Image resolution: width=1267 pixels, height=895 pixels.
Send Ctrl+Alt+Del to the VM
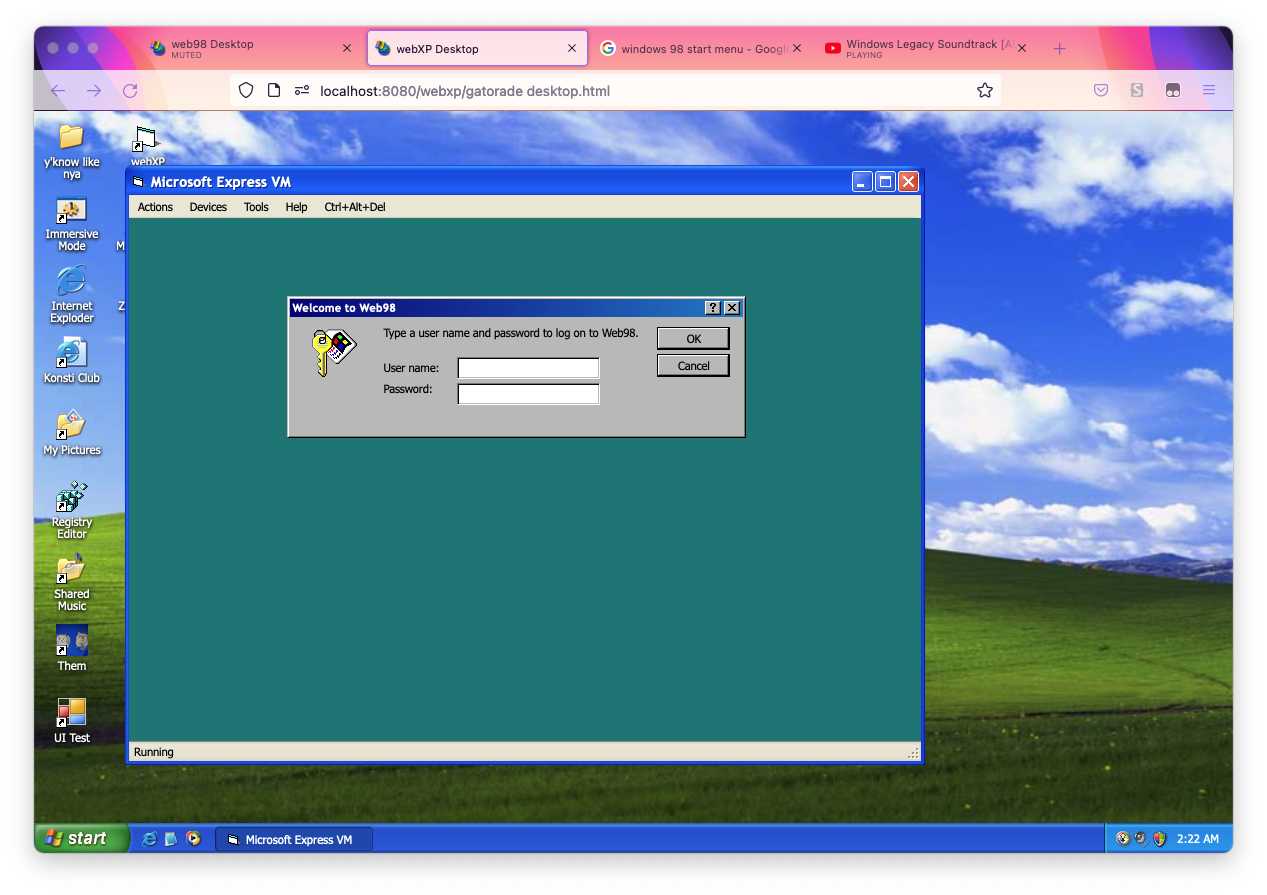pyautogui.click(x=354, y=207)
